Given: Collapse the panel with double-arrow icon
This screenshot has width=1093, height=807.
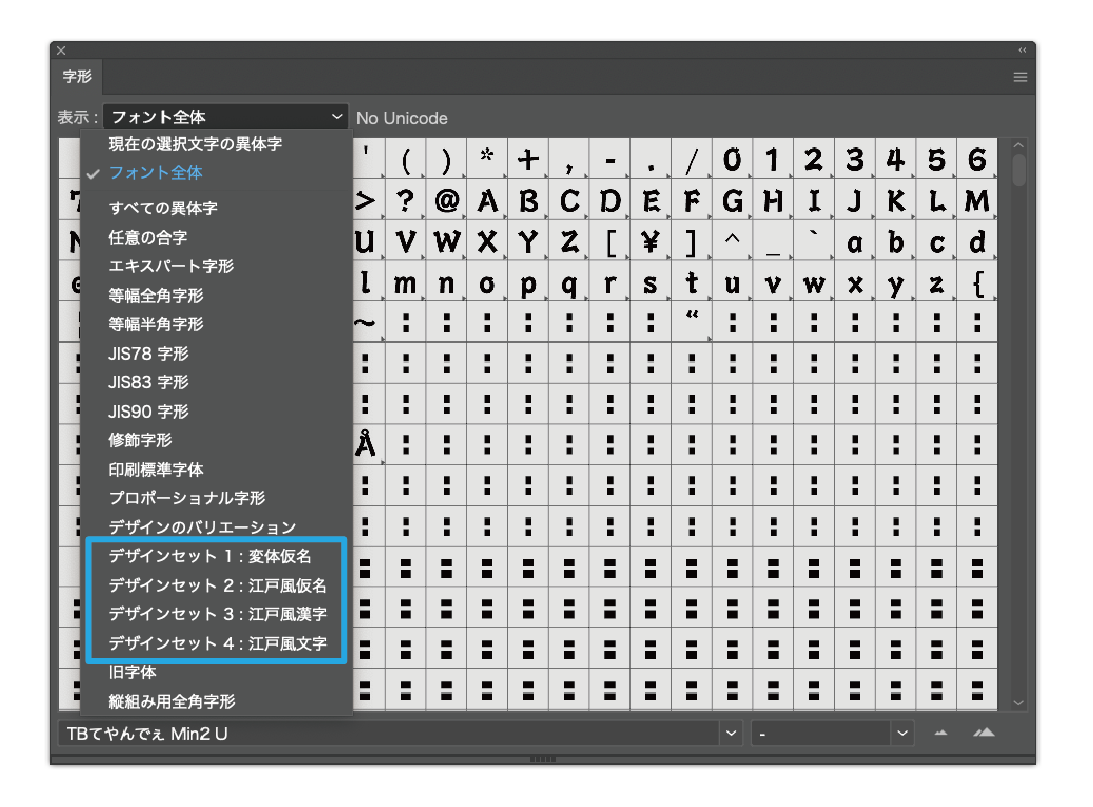Looking at the screenshot, I should click(1022, 50).
